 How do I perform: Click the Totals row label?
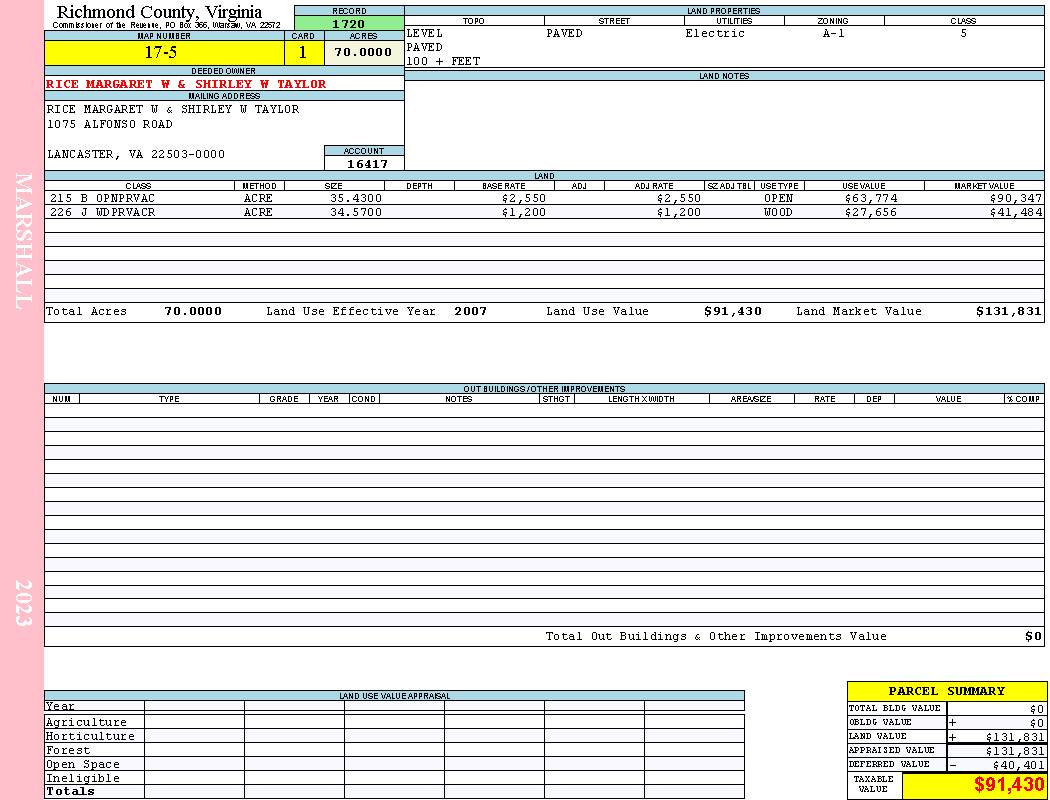tap(70, 791)
